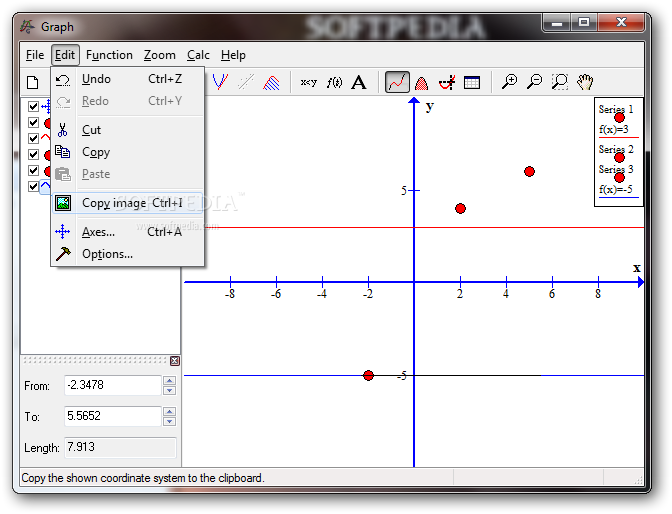This screenshot has height=514, width=672.
Task: Click the red point near x=2
Action: 460,208
